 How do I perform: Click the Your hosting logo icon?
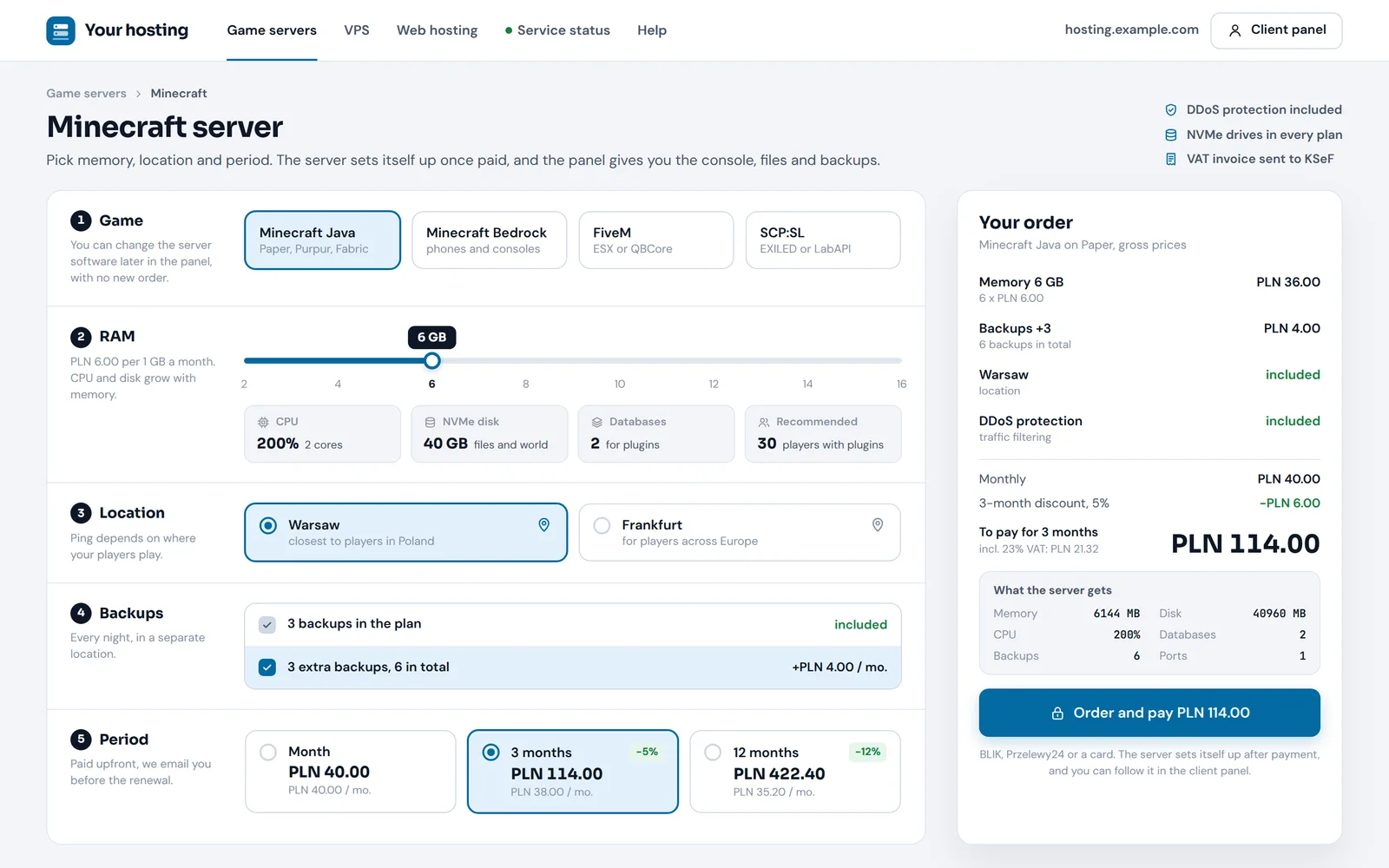[61, 30]
